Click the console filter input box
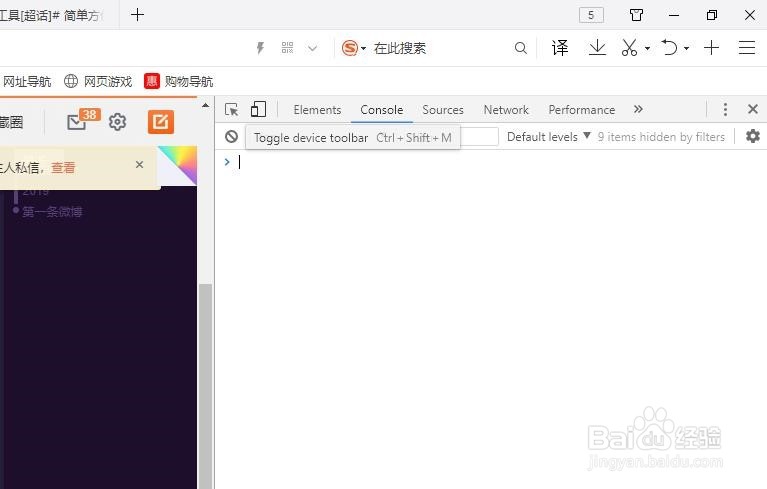 click(x=479, y=136)
